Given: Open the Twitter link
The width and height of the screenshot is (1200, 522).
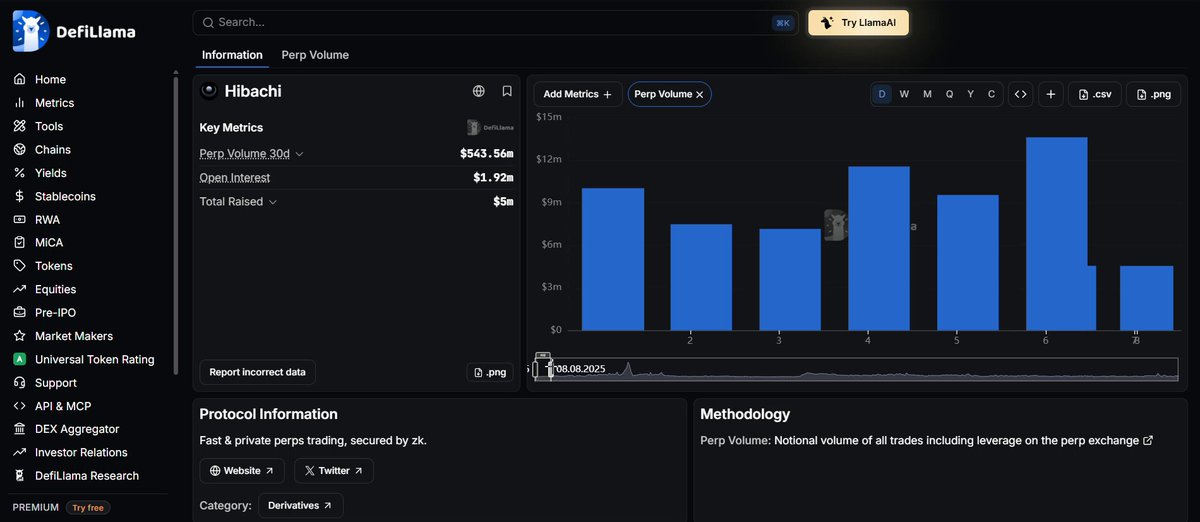Looking at the screenshot, I should tap(334, 471).
